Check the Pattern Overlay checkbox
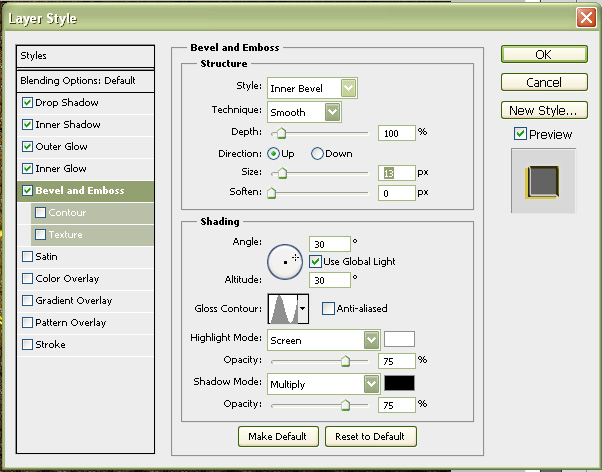602x472 pixels. pos(27,322)
